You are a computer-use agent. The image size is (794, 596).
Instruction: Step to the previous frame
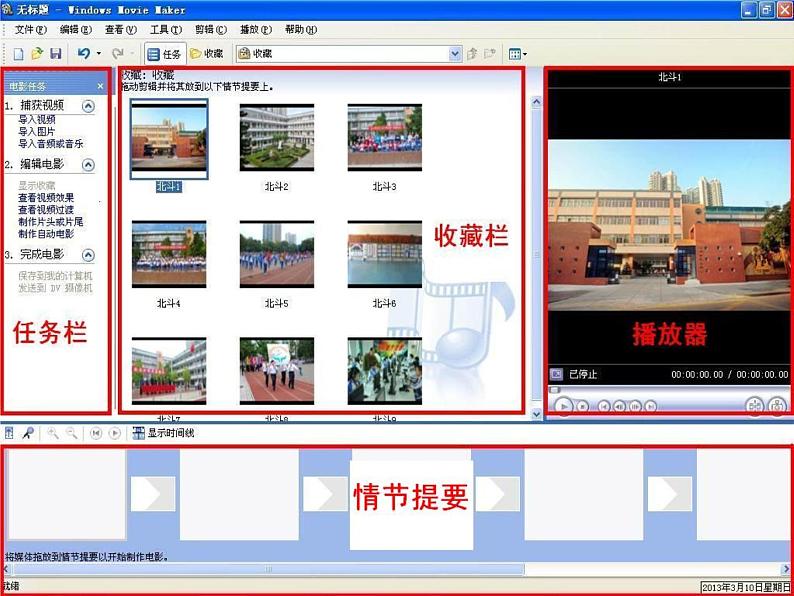(x=619, y=406)
